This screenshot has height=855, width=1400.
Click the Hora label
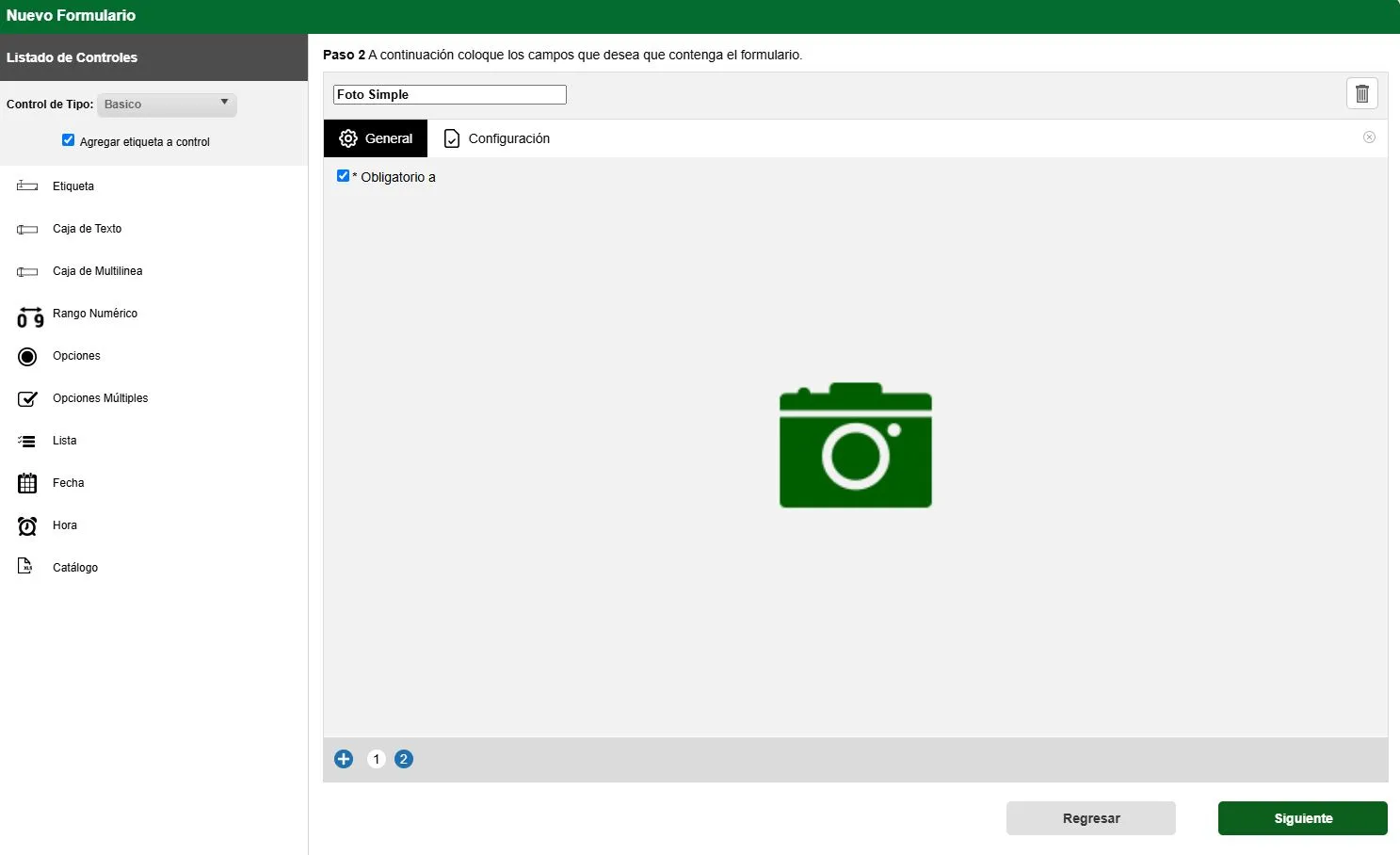[65, 525]
